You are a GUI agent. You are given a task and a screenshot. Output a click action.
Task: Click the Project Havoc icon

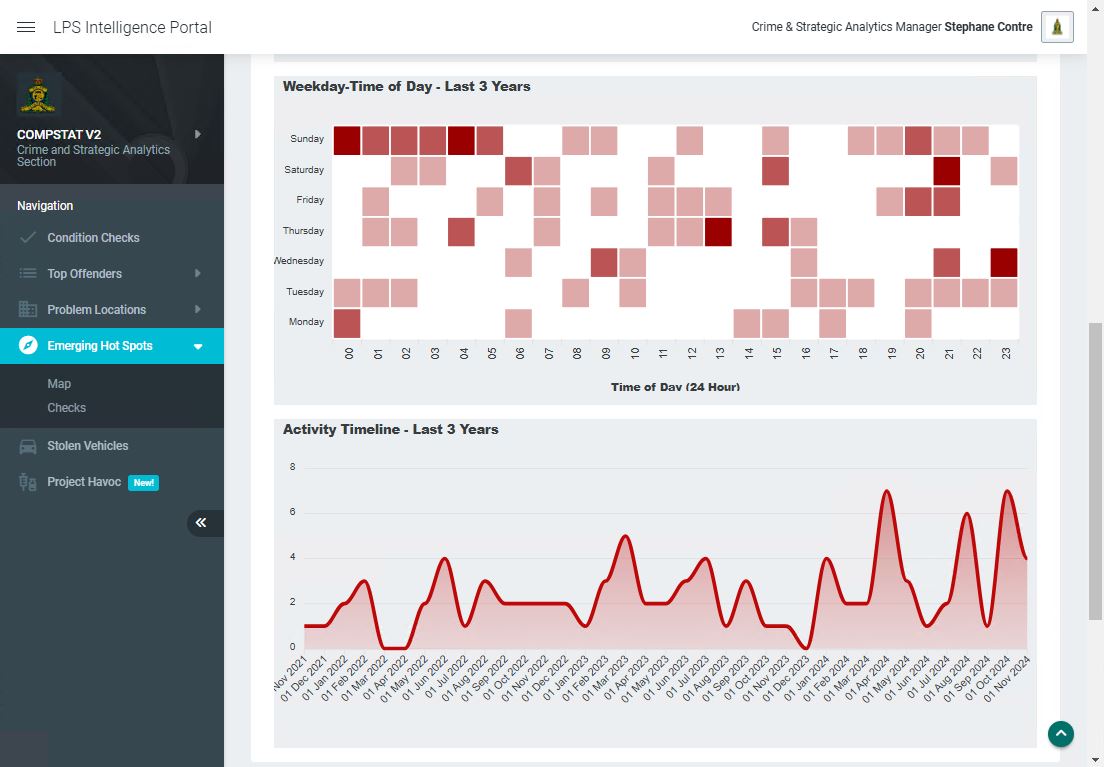pyautogui.click(x=28, y=482)
